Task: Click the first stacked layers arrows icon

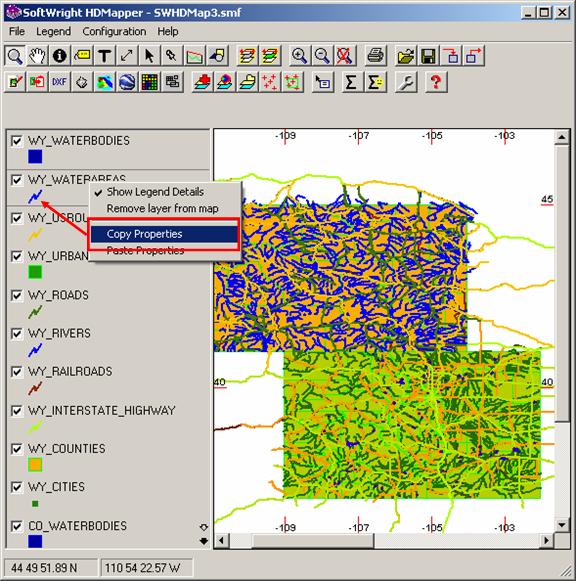Action: click(x=247, y=56)
